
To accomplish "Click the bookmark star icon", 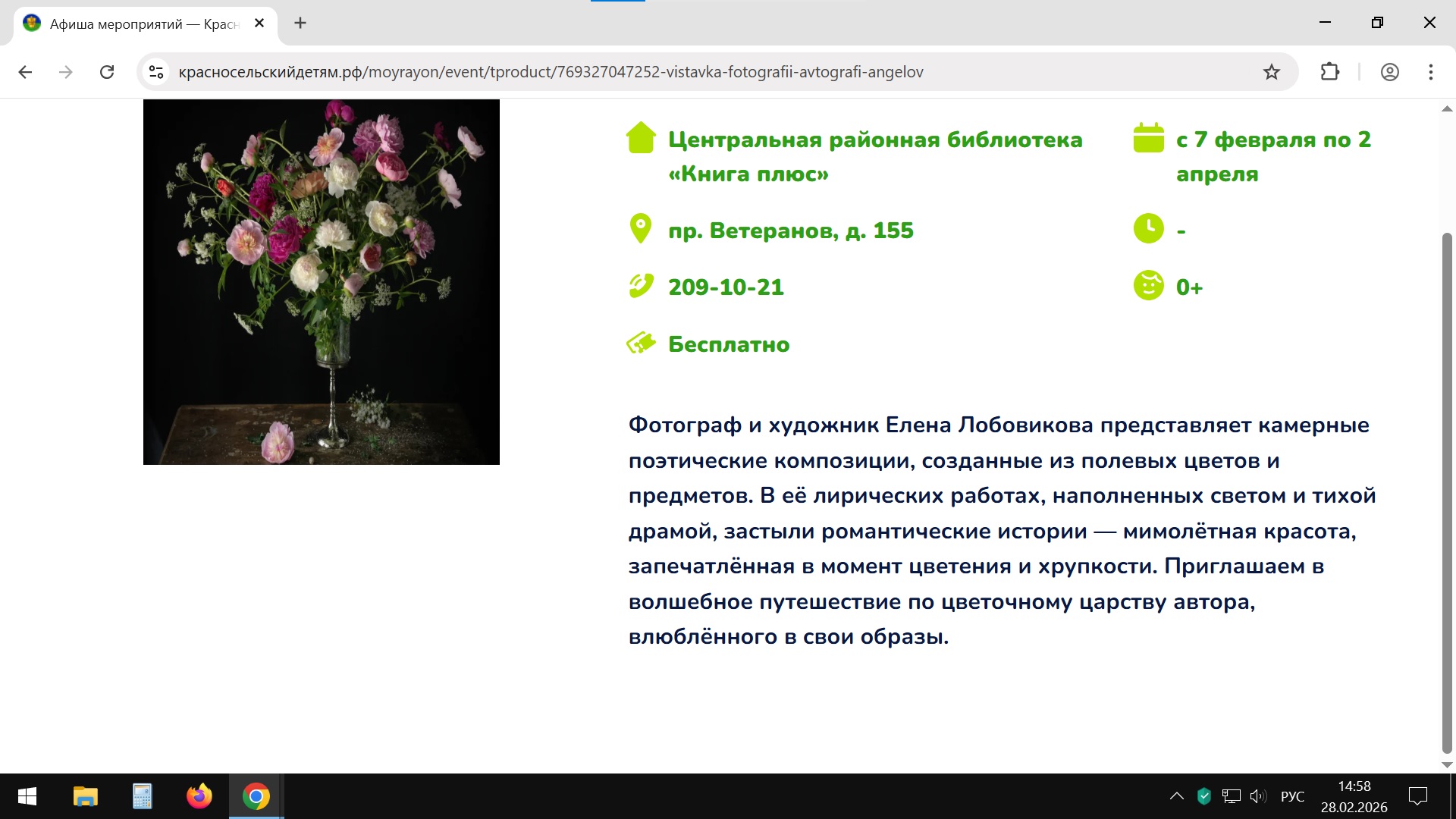I will pos(1272,72).
